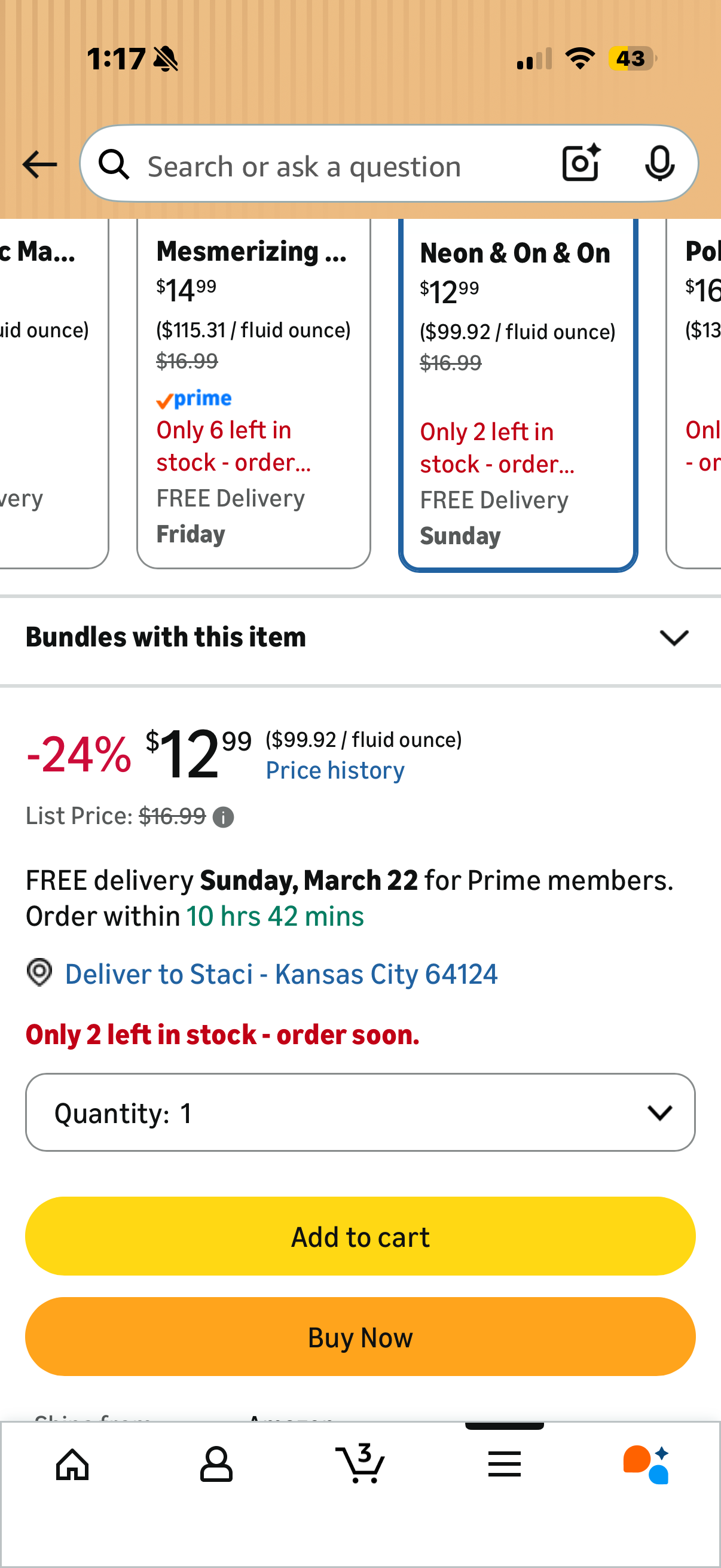Open the Quantity dropdown
Viewport: 721px width, 1568px height.
point(360,1112)
